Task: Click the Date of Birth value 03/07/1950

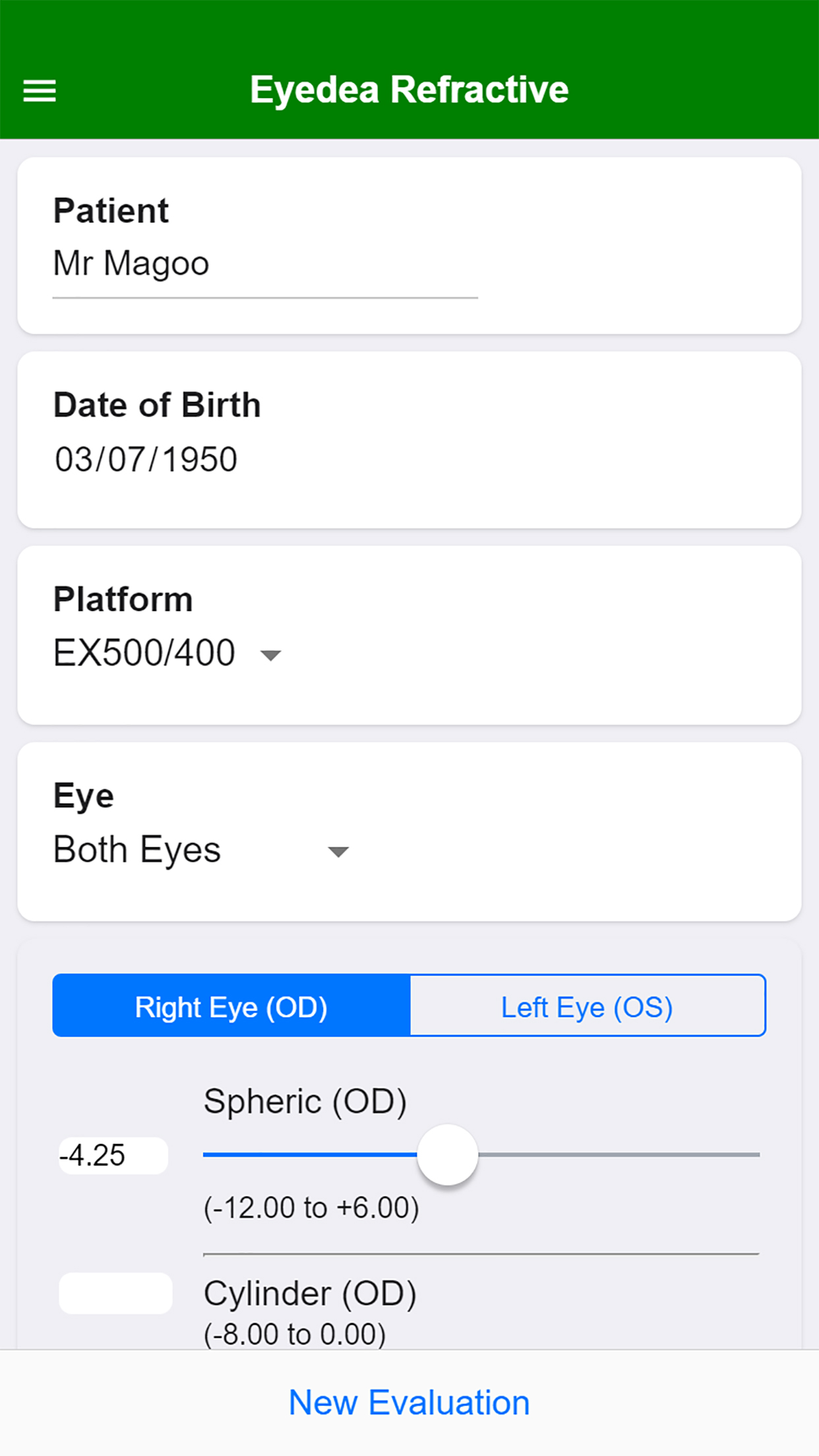Action: (146, 460)
